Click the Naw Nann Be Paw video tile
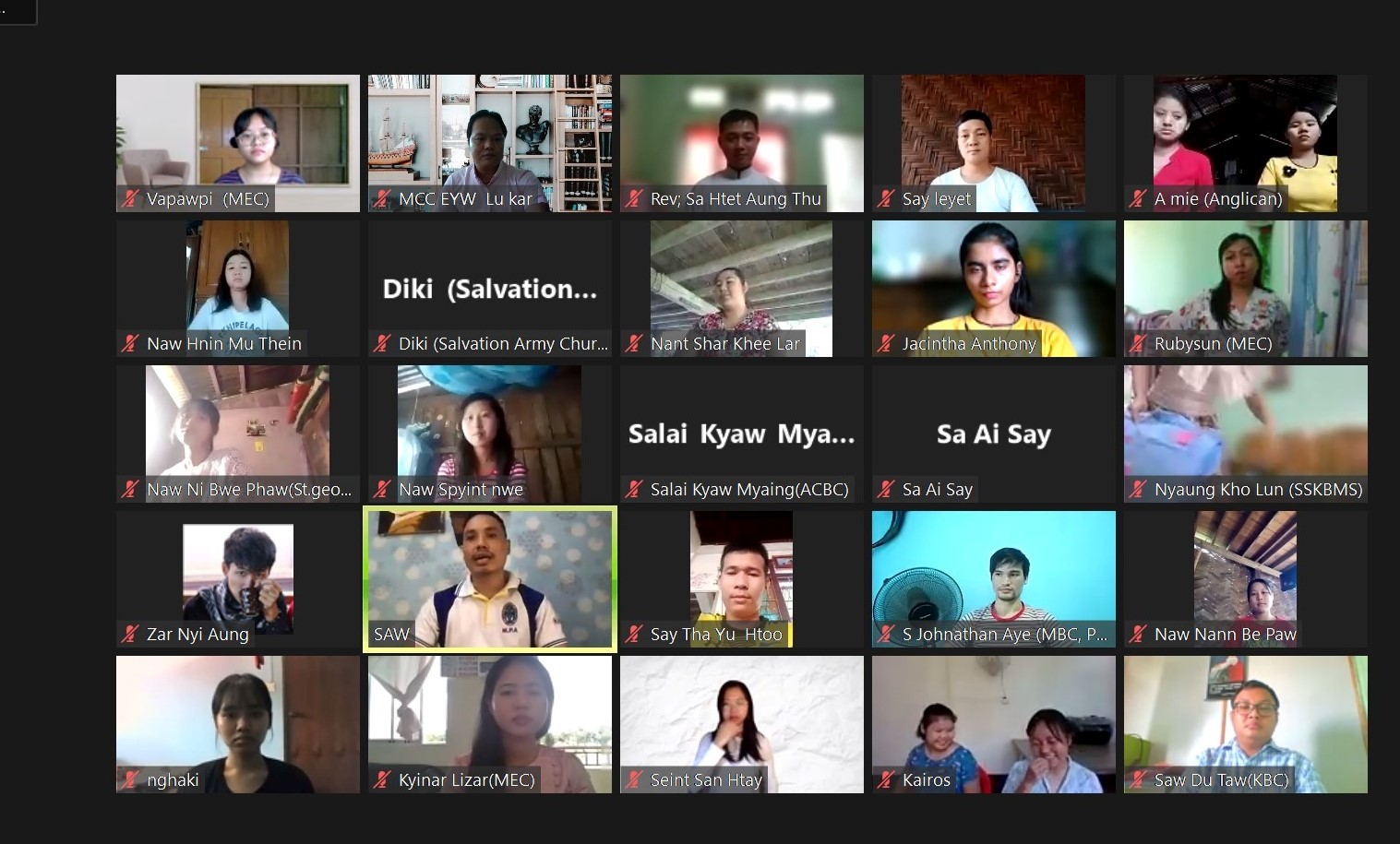This screenshot has width=1400, height=844. [1246, 579]
